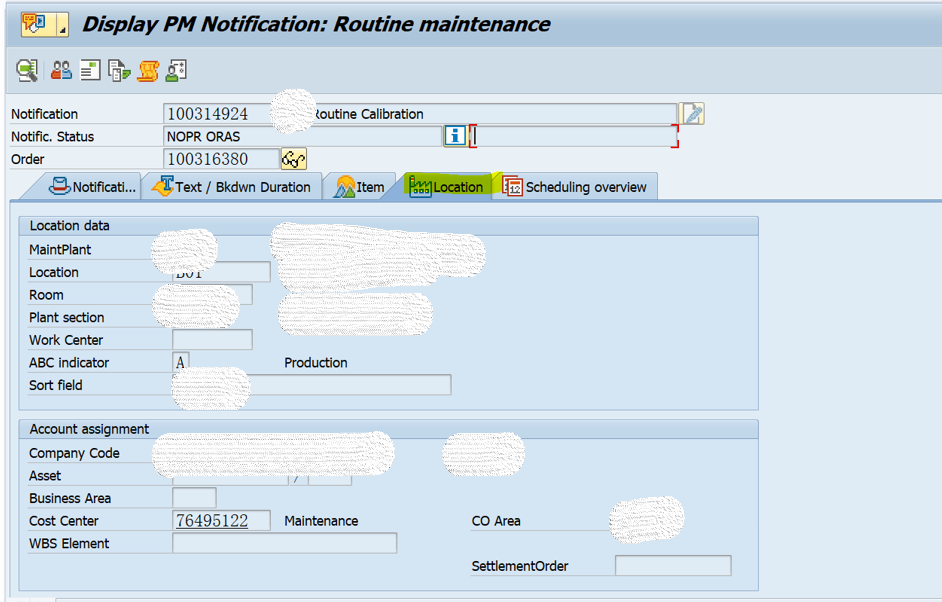
Task: Select the highlighted Location tab
Action: pos(447,187)
